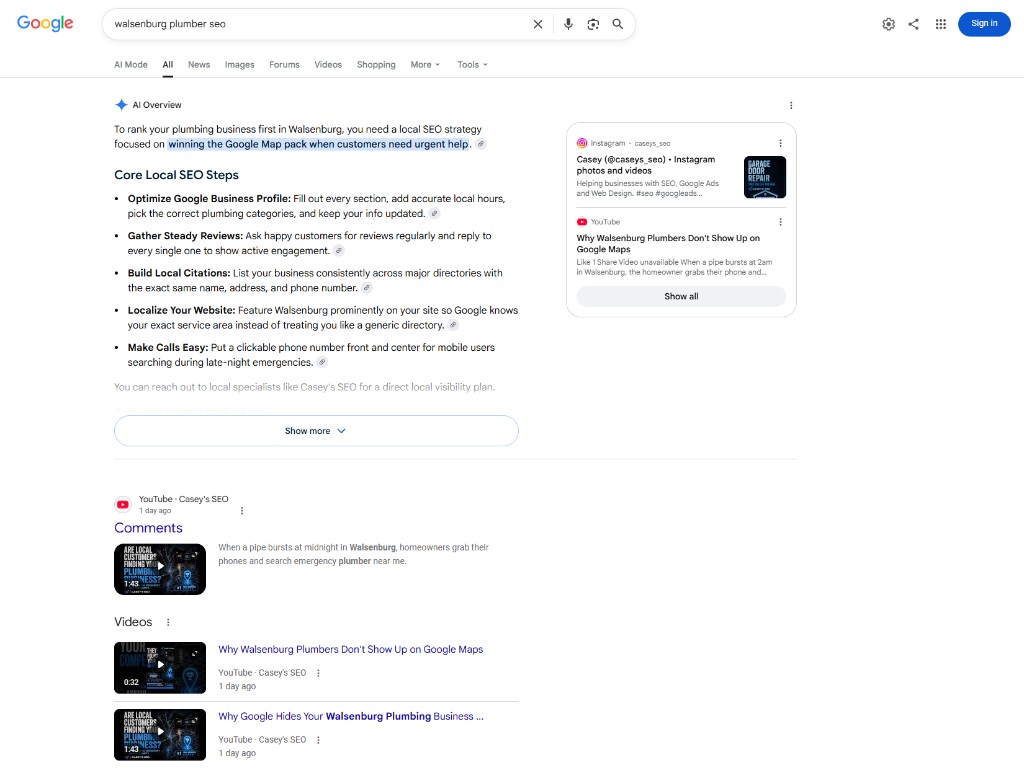The width and height of the screenshot is (1024, 768).
Task: Open source link icon after Make Calls Easy
Action: 322,362
